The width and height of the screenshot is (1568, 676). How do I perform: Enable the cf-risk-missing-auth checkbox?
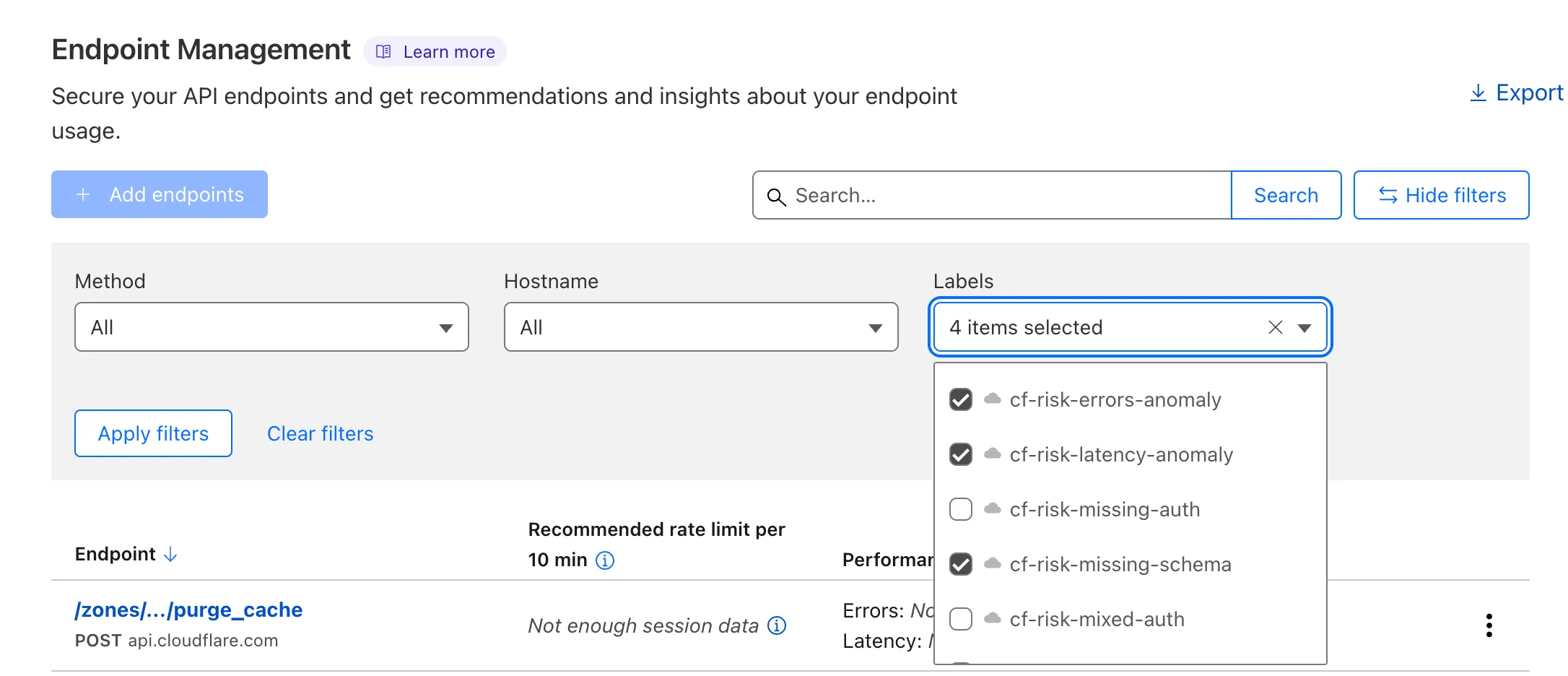coord(961,509)
